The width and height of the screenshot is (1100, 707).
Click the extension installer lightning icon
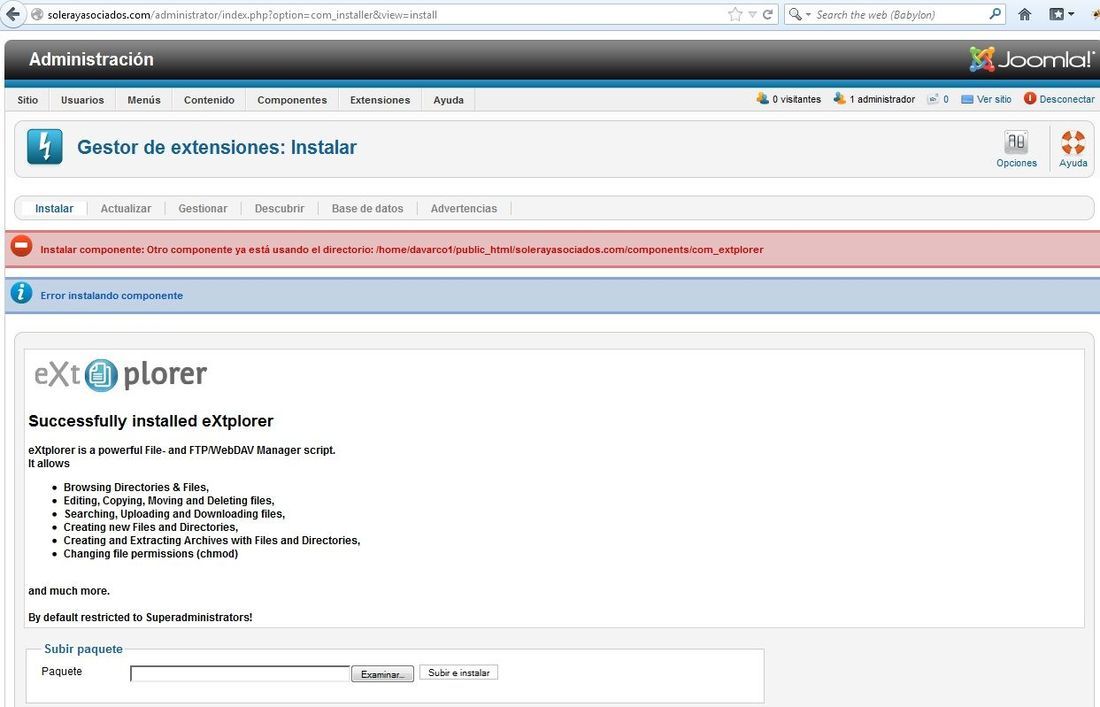click(x=45, y=147)
